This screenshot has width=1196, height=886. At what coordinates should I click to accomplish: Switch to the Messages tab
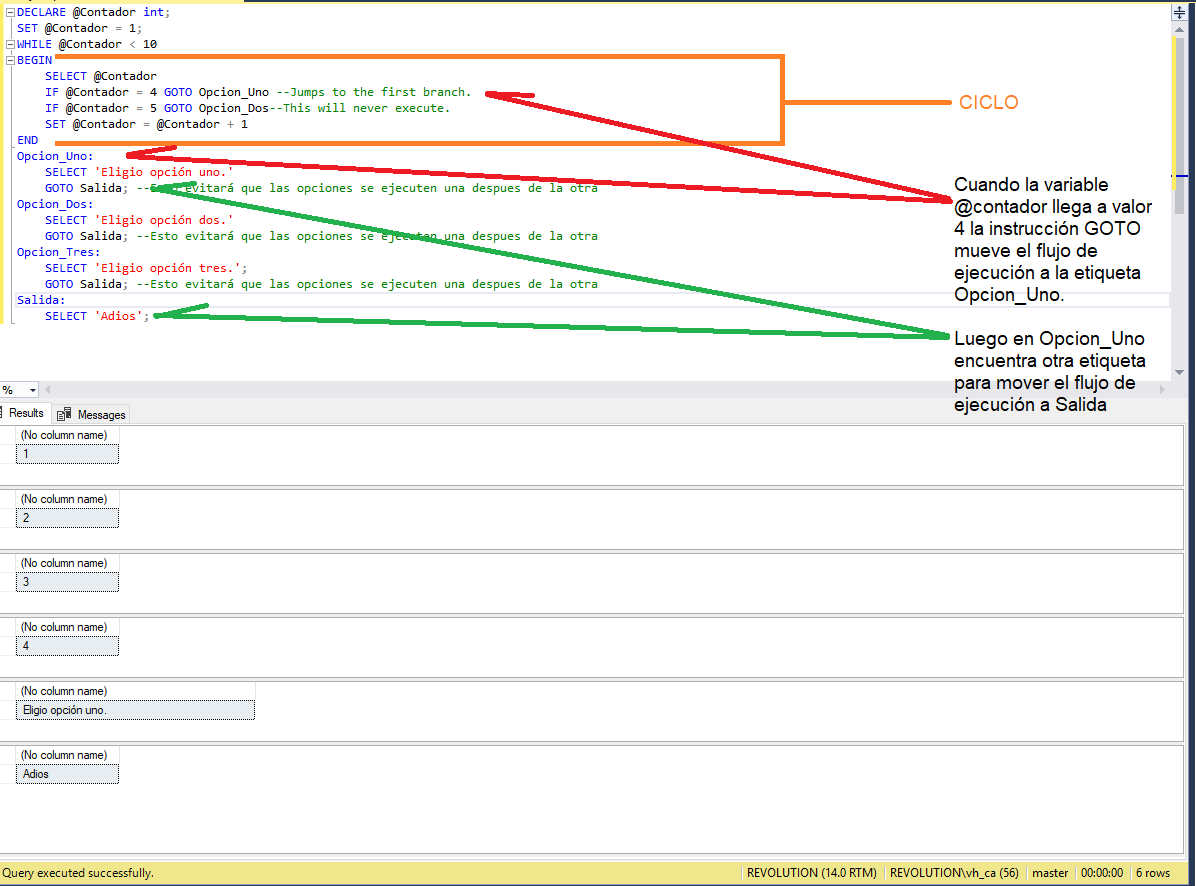click(92, 414)
